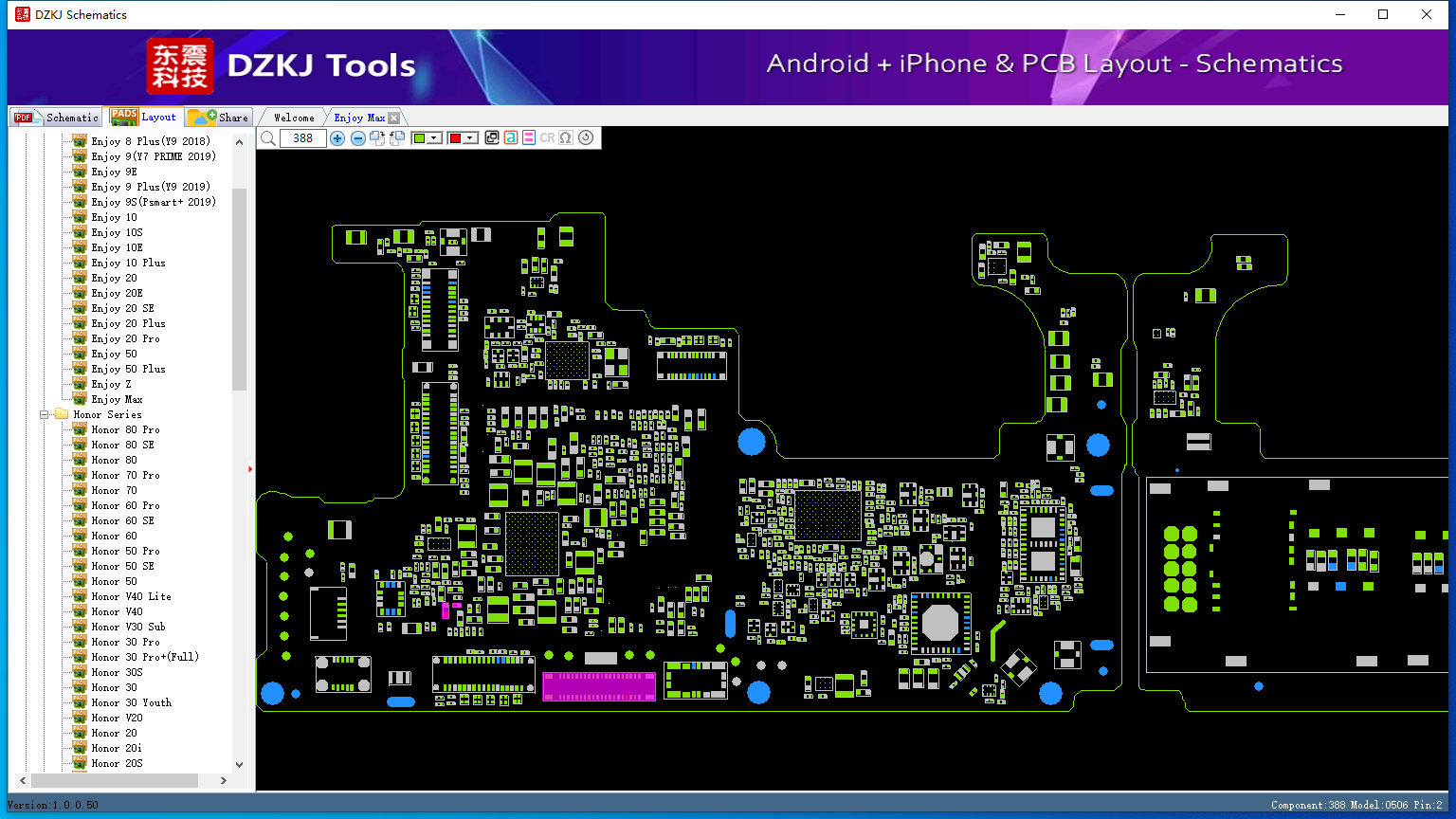Click the omega symbol icon
This screenshot has width=1456, height=819.
[566, 138]
